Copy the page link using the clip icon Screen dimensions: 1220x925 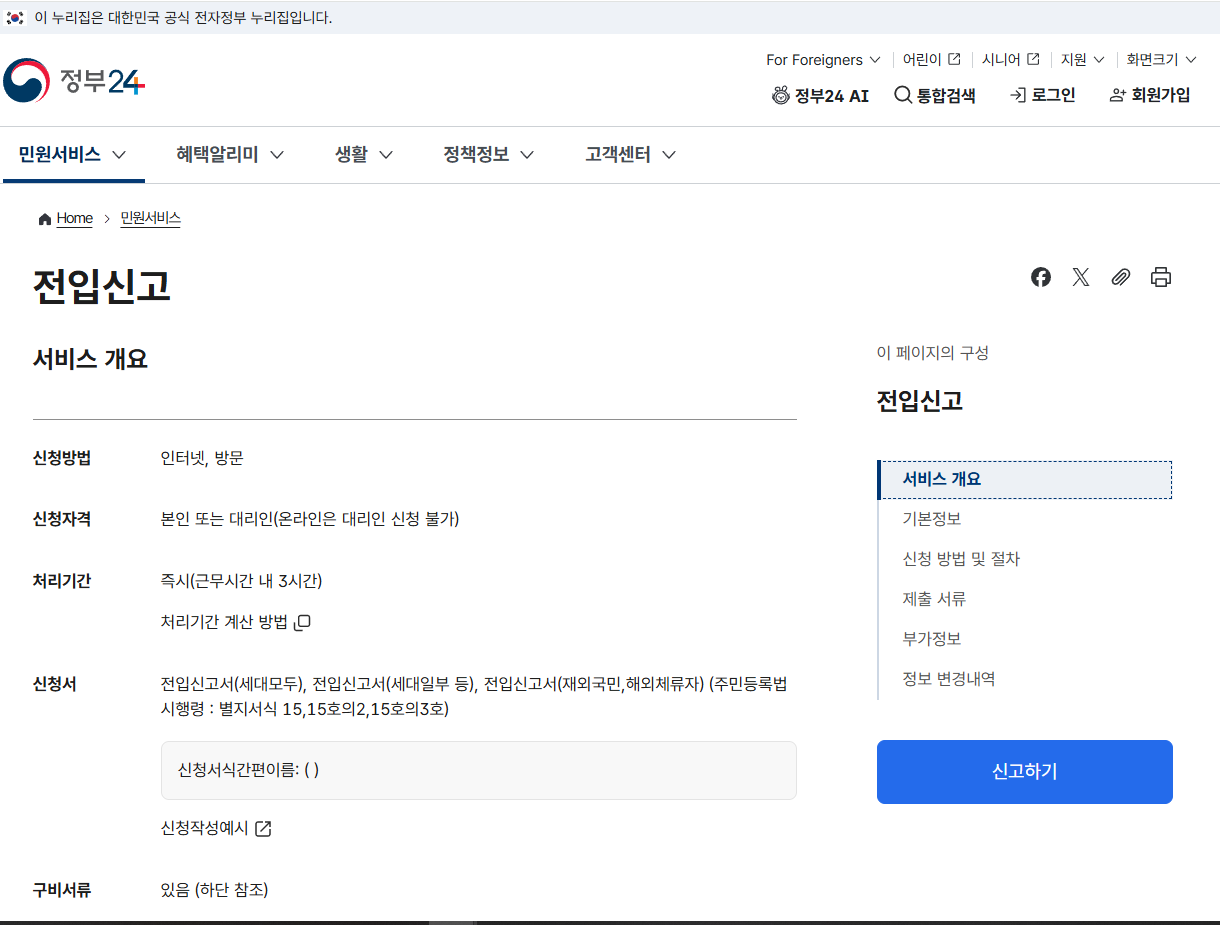[1120, 277]
